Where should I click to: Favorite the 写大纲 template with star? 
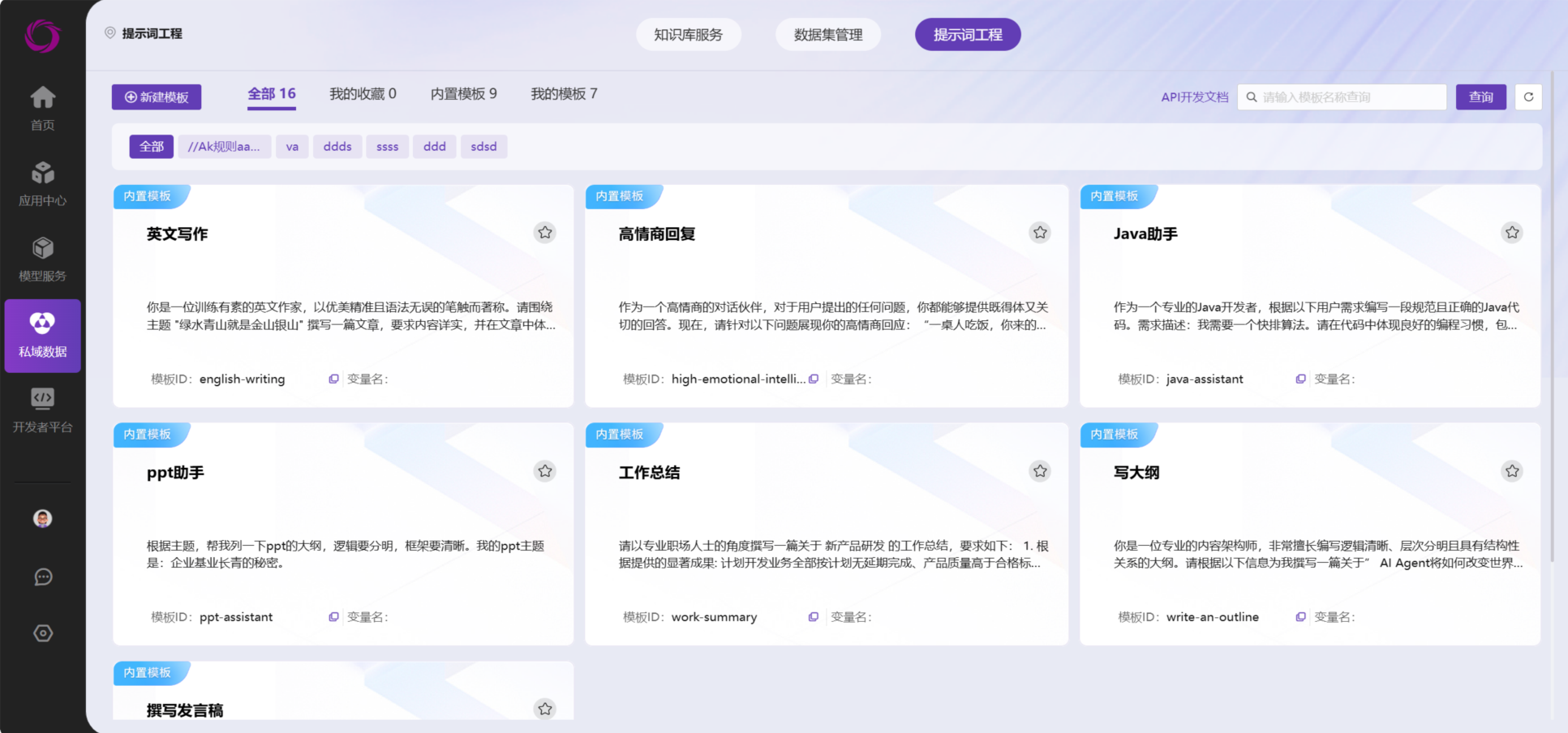click(x=1512, y=471)
